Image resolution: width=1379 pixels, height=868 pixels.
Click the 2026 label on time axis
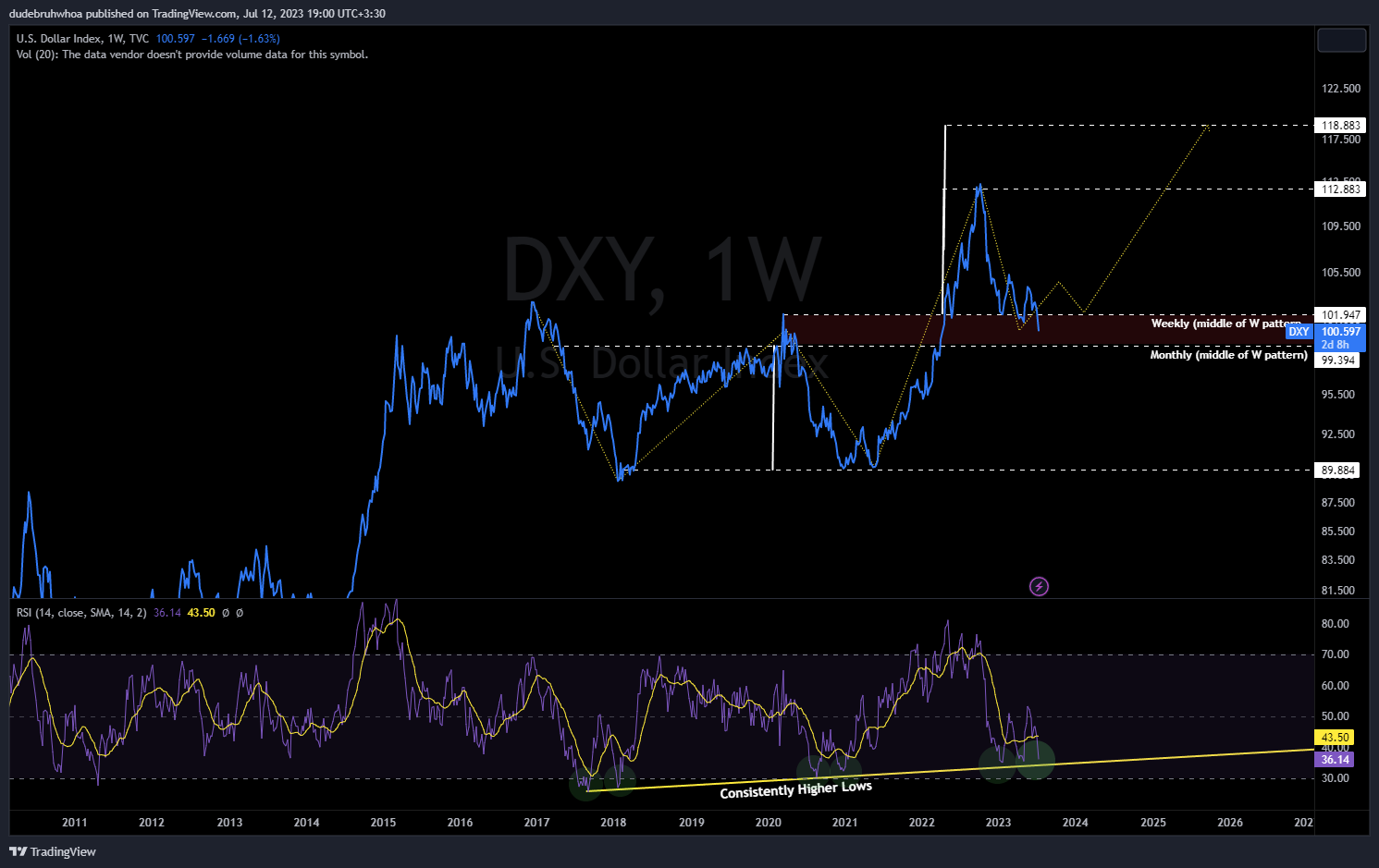coord(1230,823)
